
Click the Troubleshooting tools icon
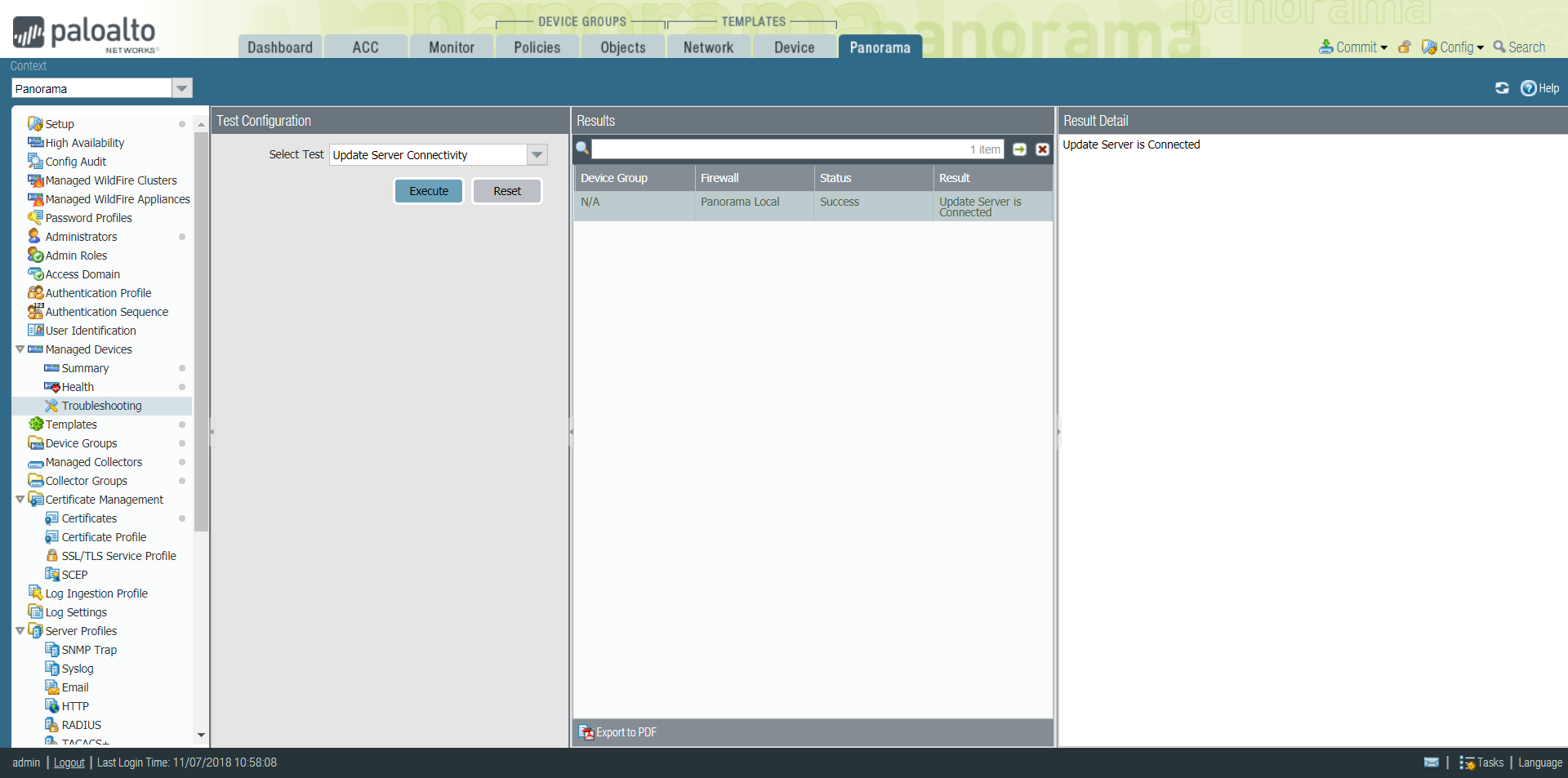[51, 406]
